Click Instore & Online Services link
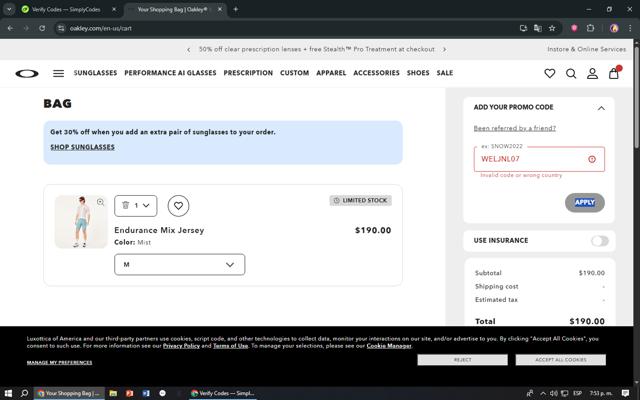This screenshot has height=400, width=640. tap(587, 49)
